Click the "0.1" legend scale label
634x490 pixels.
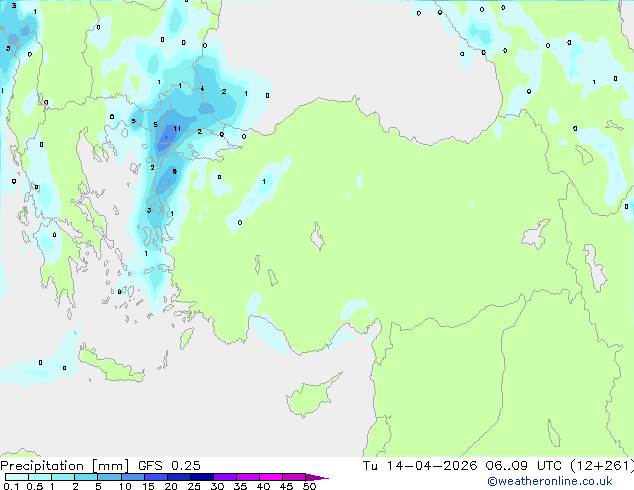click(x=11, y=486)
